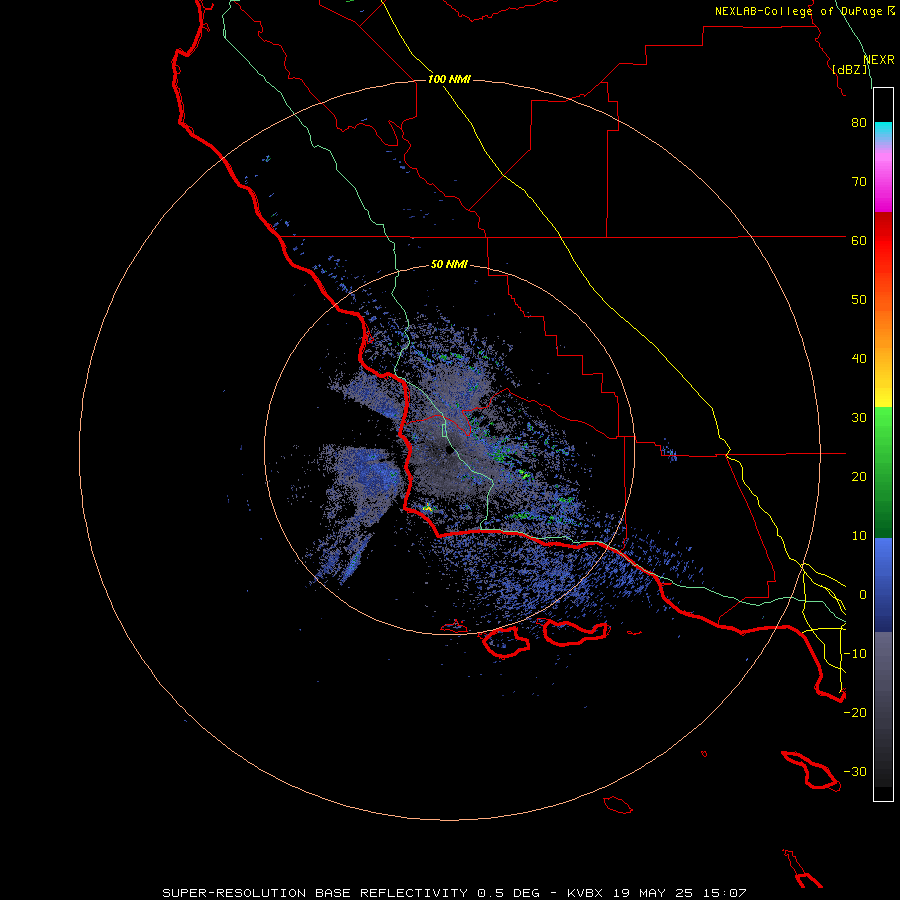The image size is (900, 900).
Task: Click the cyan band of the color bar
Action: click(883, 130)
